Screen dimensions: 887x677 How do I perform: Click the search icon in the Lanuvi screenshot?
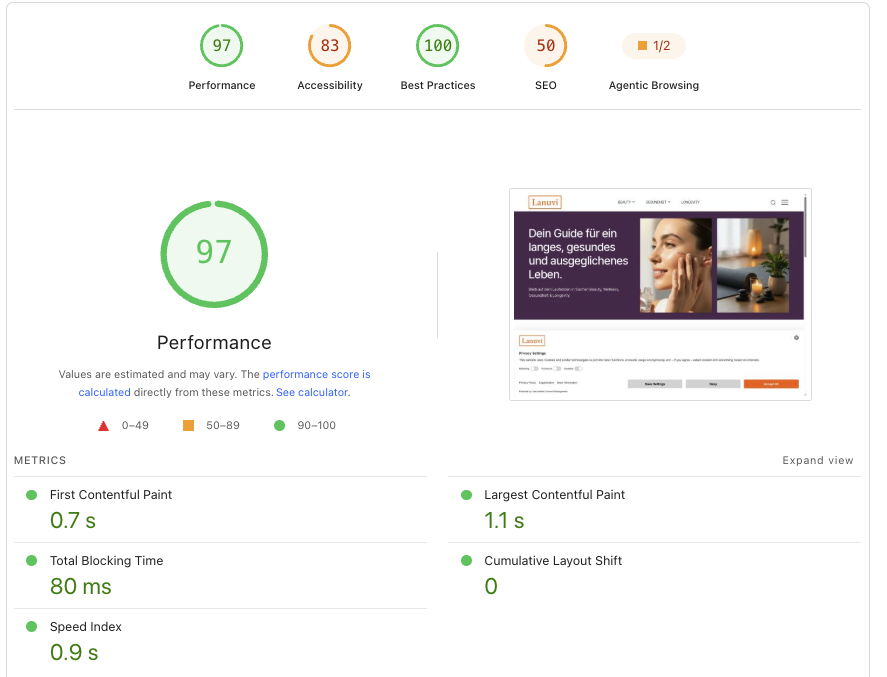tap(773, 202)
